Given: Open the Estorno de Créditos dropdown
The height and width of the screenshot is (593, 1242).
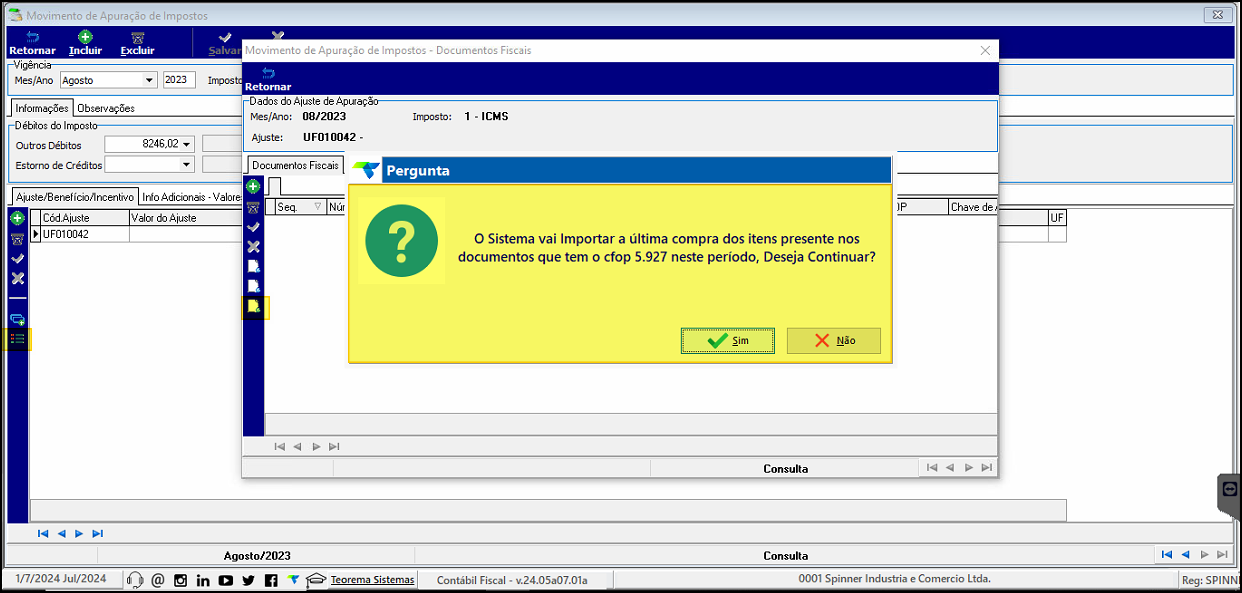Looking at the screenshot, I should (187, 164).
